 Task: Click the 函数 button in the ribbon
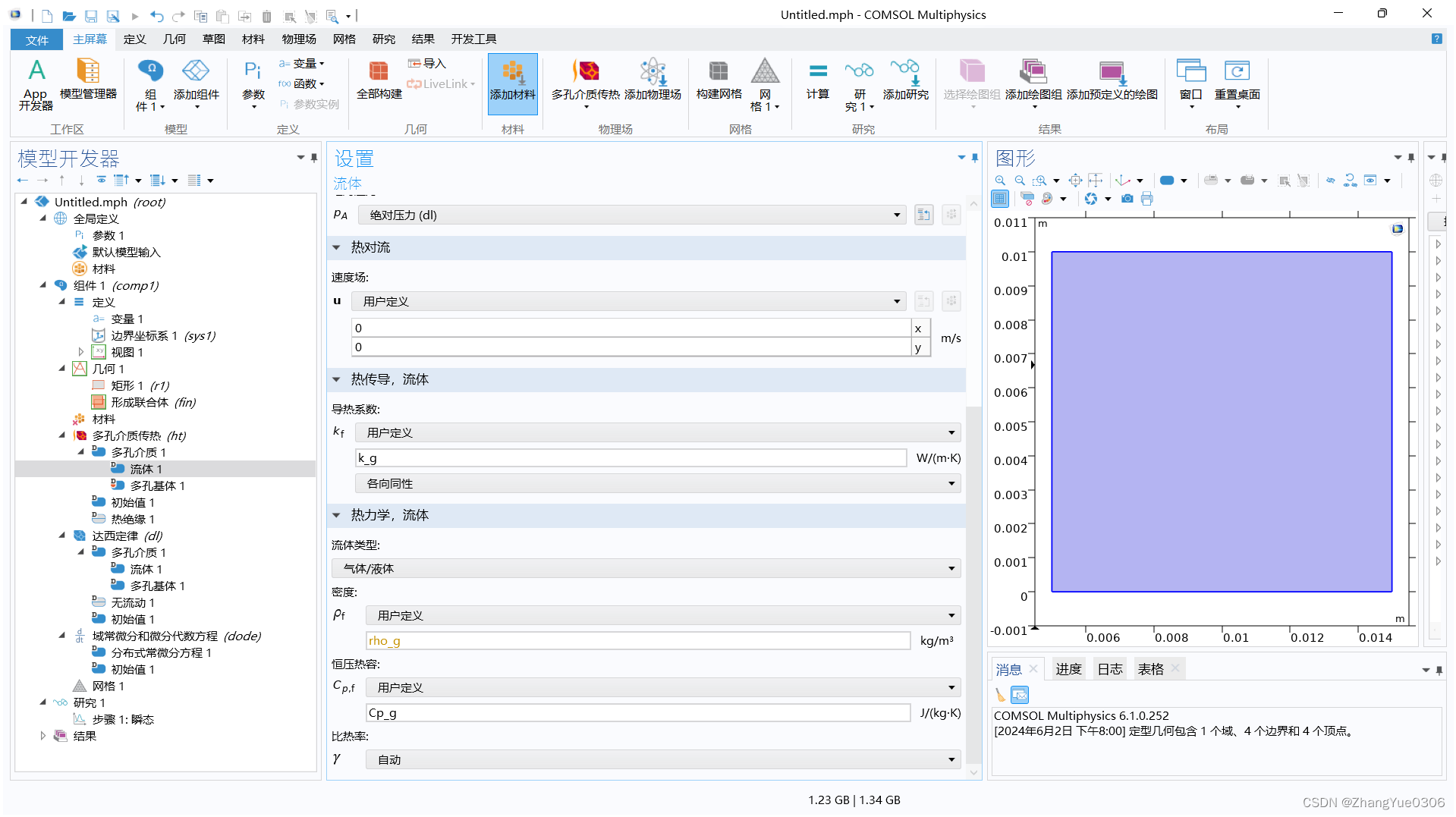click(301, 84)
